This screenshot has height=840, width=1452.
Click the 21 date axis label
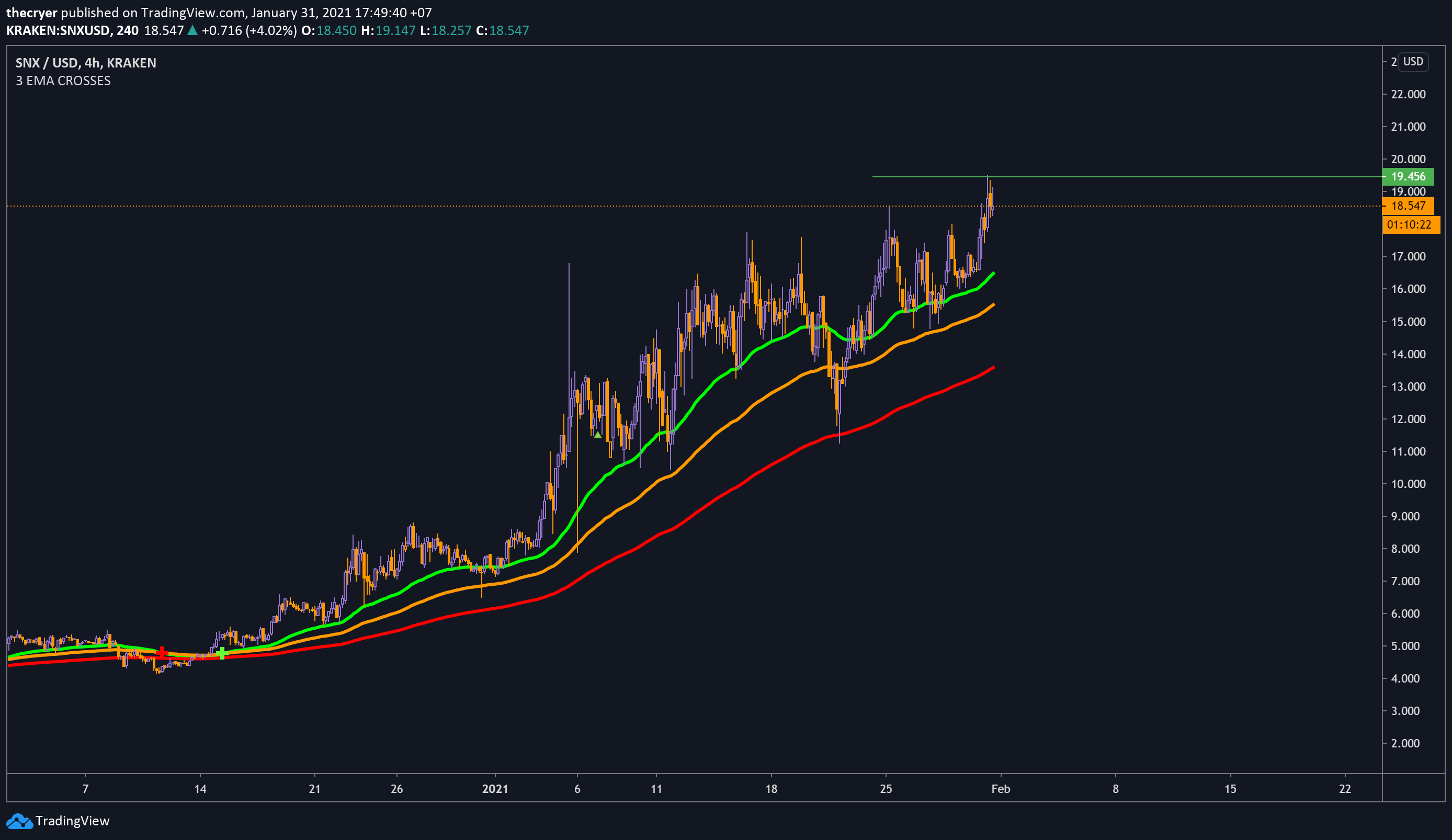(314, 789)
